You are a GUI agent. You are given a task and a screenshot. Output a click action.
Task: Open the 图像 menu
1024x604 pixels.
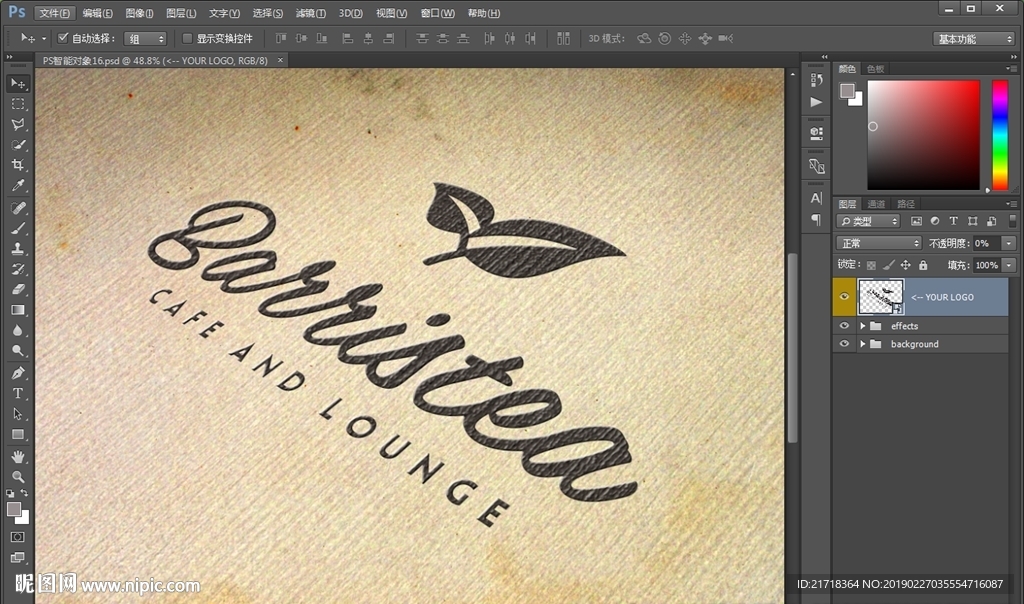[x=139, y=13]
